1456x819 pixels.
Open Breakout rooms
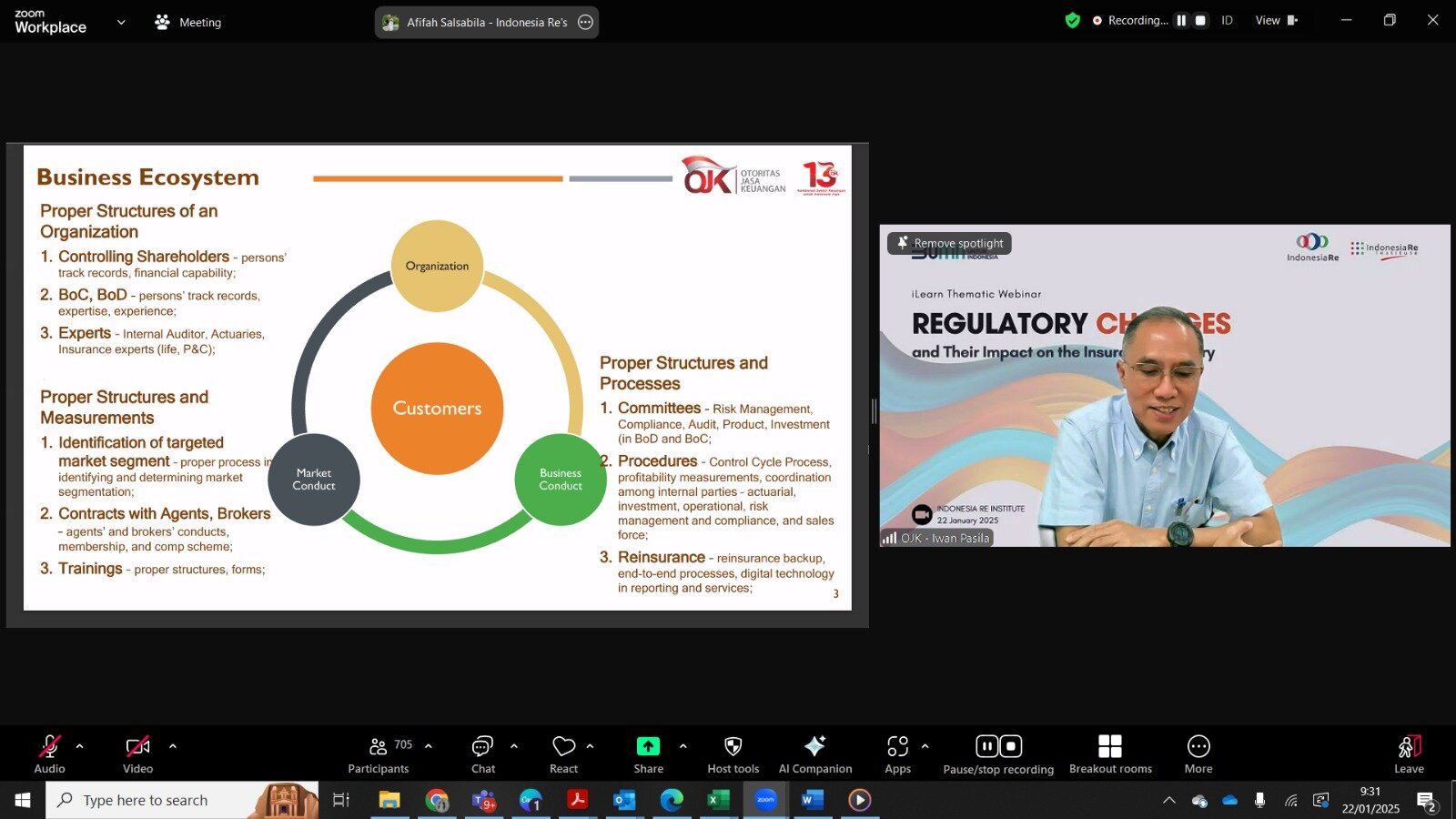coord(1110,754)
